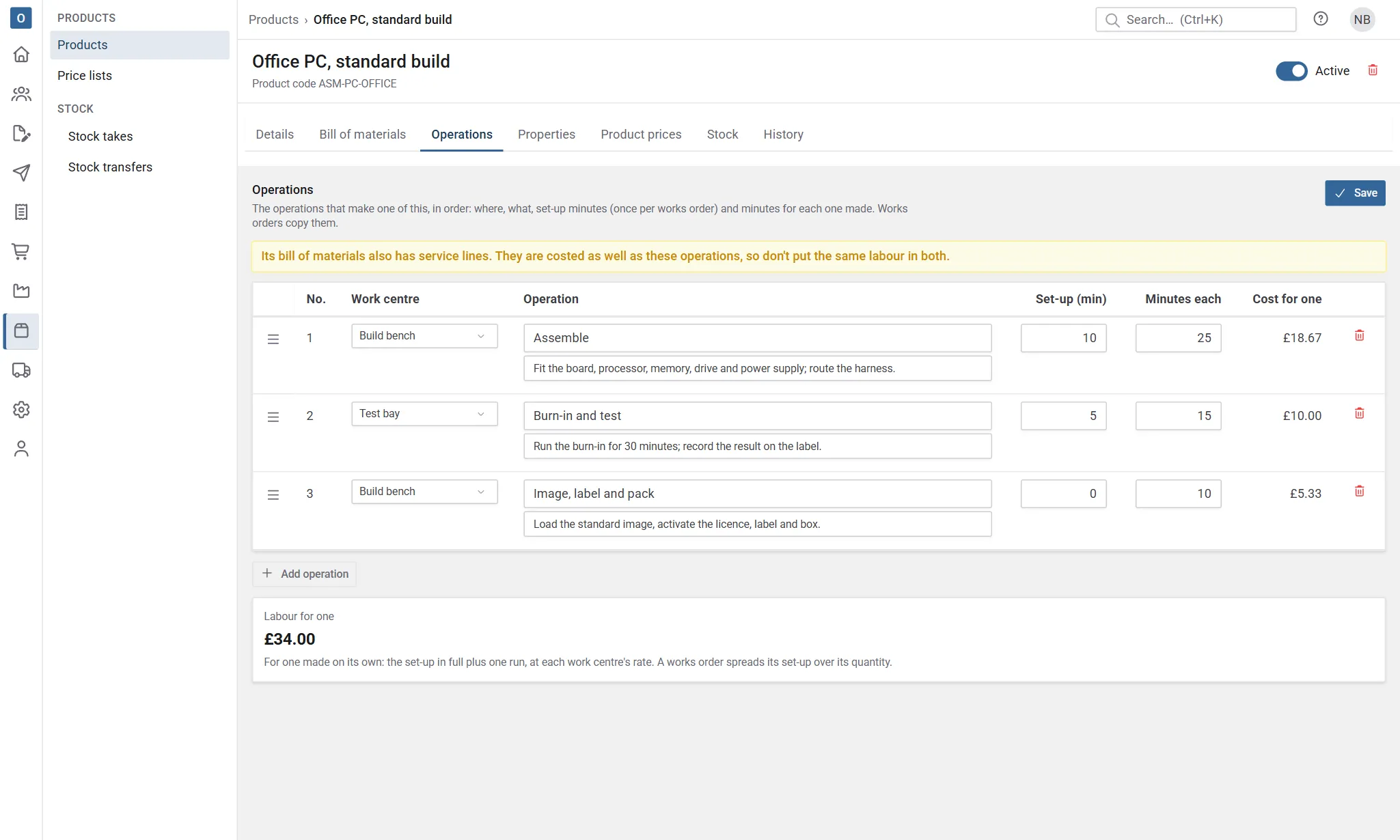Save the operations
The image size is (1400, 840).
[1355, 193]
